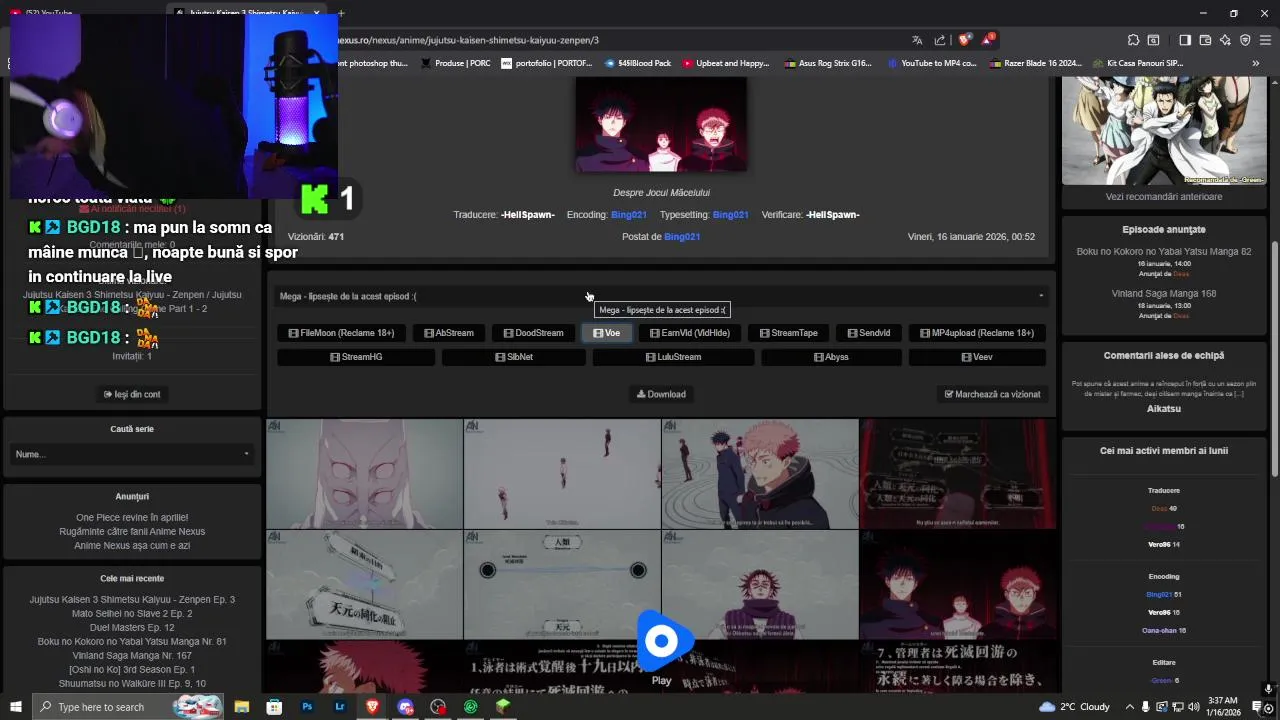Viewport: 1280px width, 720px height.
Task: Open Vinland Saga Manga 168 announcement
Action: pyautogui.click(x=1163, y=294)
